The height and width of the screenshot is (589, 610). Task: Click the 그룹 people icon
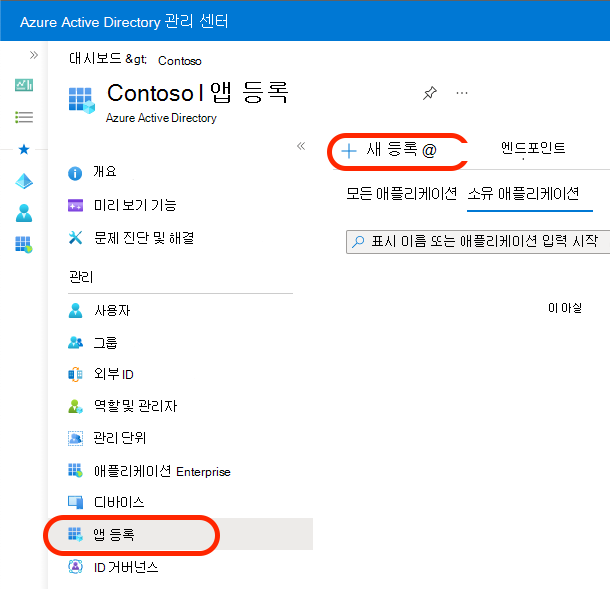coord(75,343)
